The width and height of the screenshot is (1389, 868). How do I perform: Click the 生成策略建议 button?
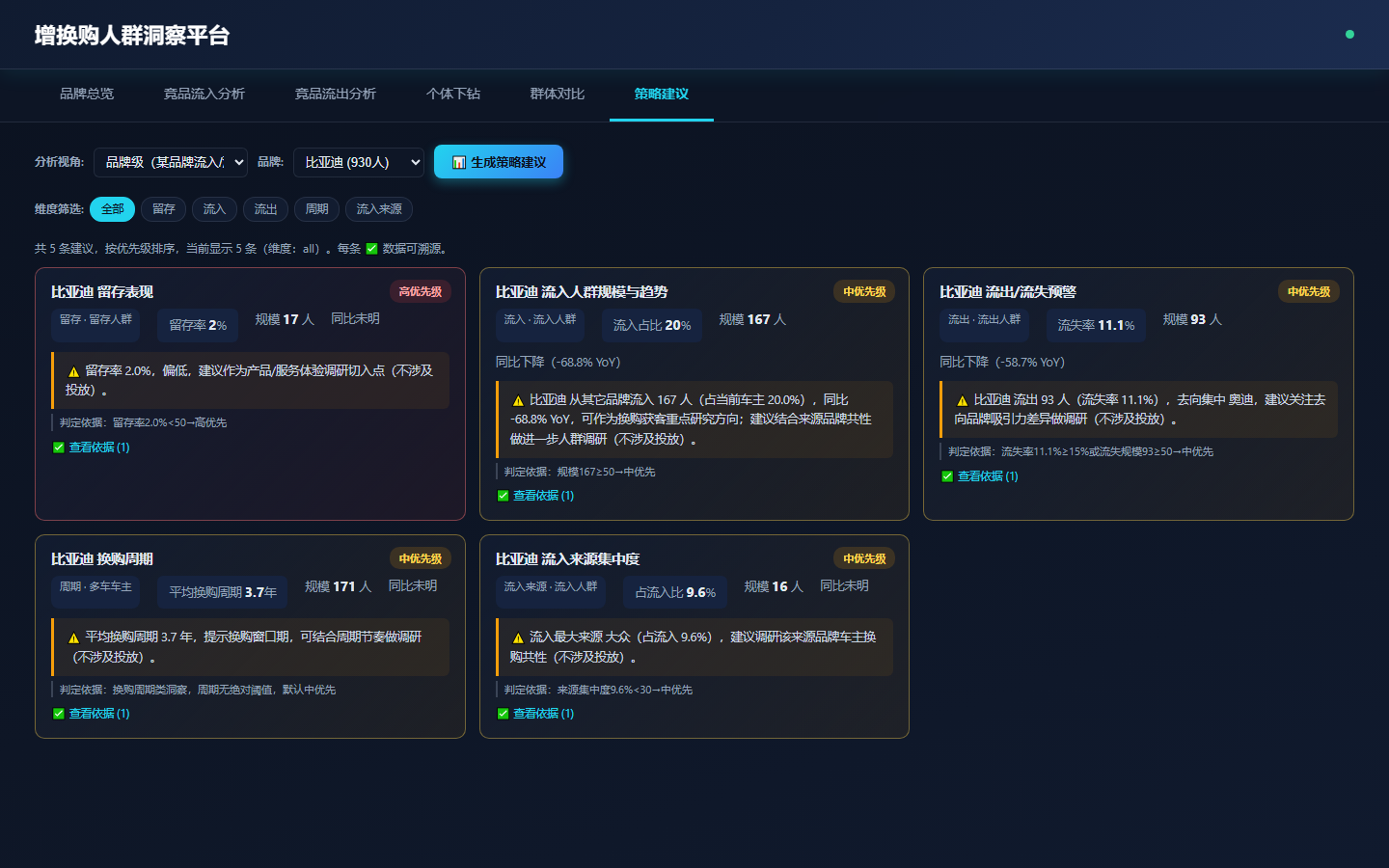pyautogui.click(x=499, y=162)
